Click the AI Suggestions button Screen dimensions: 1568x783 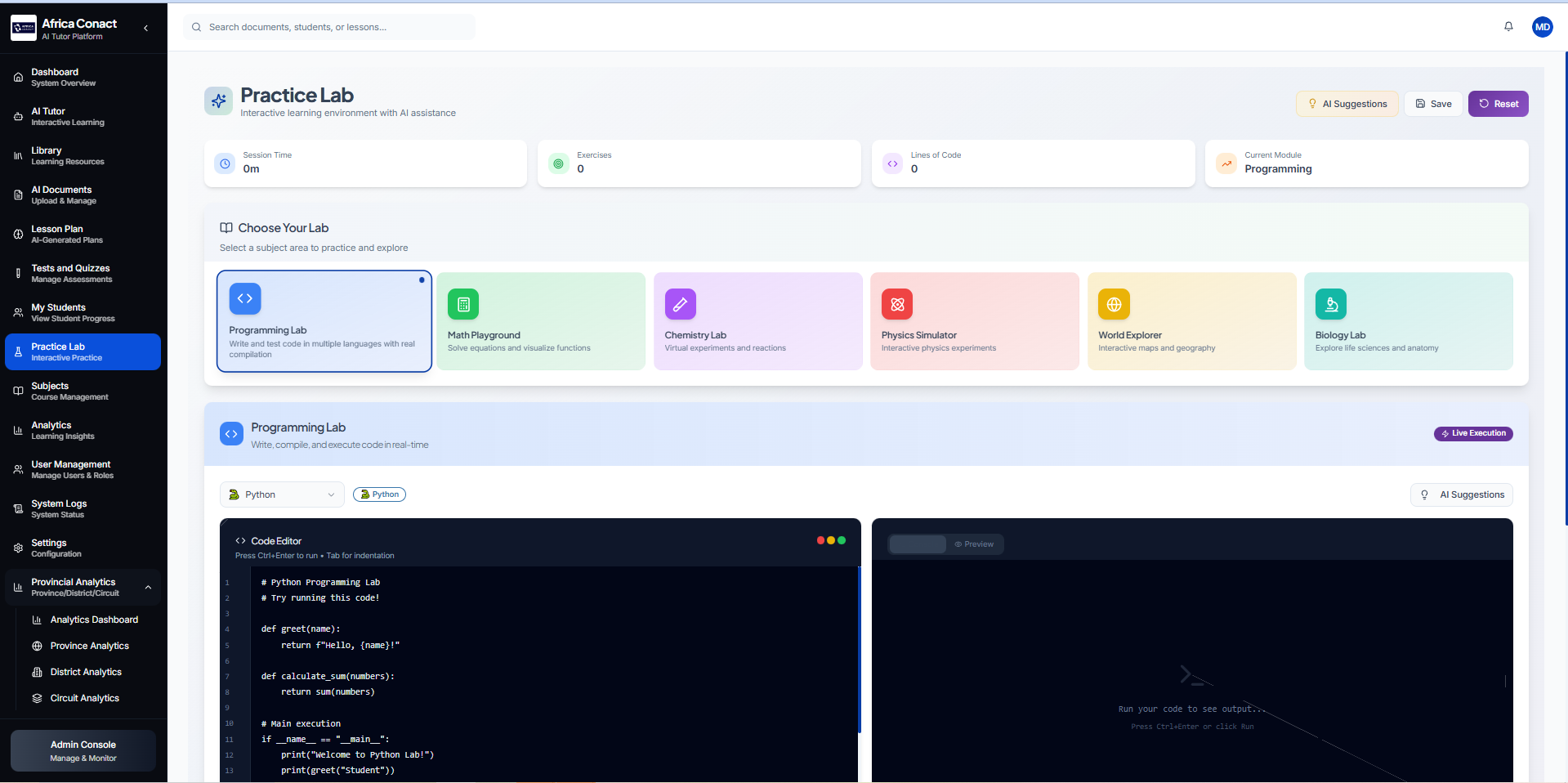tap(1346, 104)
